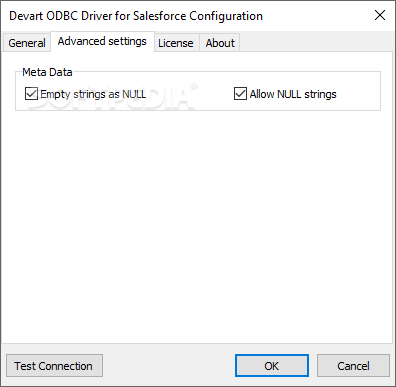The width and height of the screenshot is (396, 387).
Task: Click the 'Allow NULL strings' label text
Action: tap(293, 94)
